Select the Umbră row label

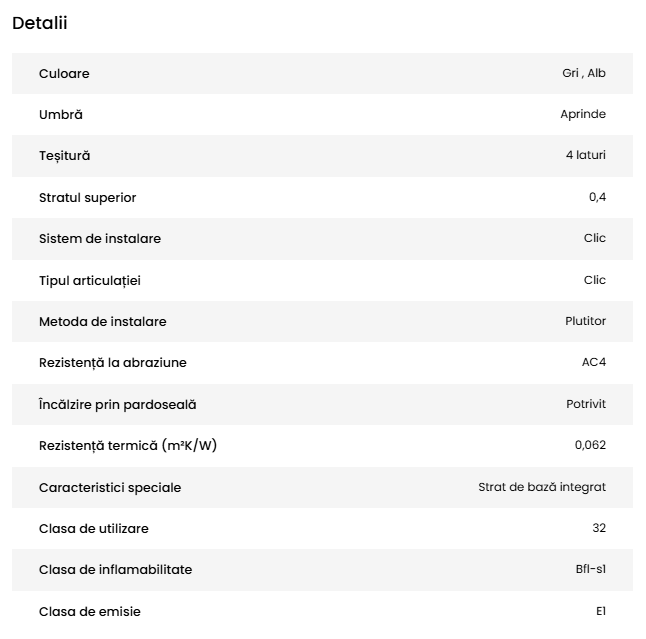61,114
